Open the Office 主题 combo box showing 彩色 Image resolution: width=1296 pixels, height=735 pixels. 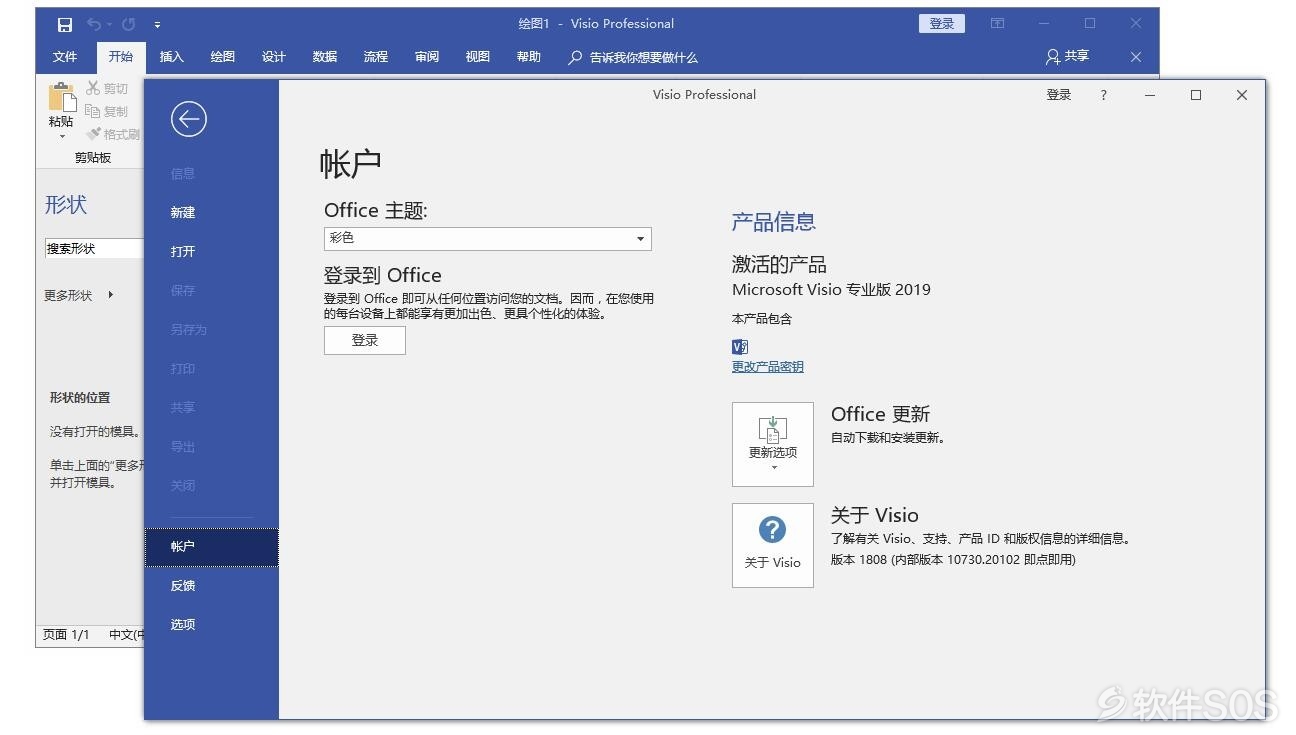tap(488, 239)
